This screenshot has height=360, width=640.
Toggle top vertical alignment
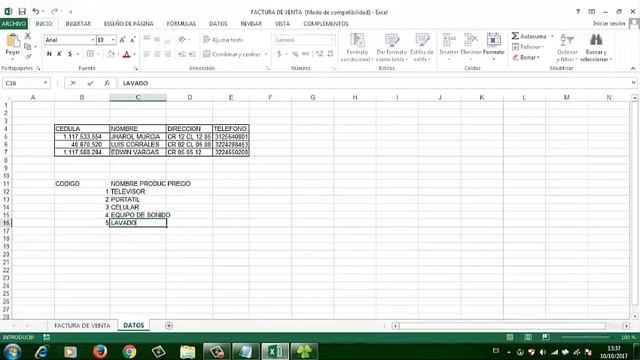(147, 40)
